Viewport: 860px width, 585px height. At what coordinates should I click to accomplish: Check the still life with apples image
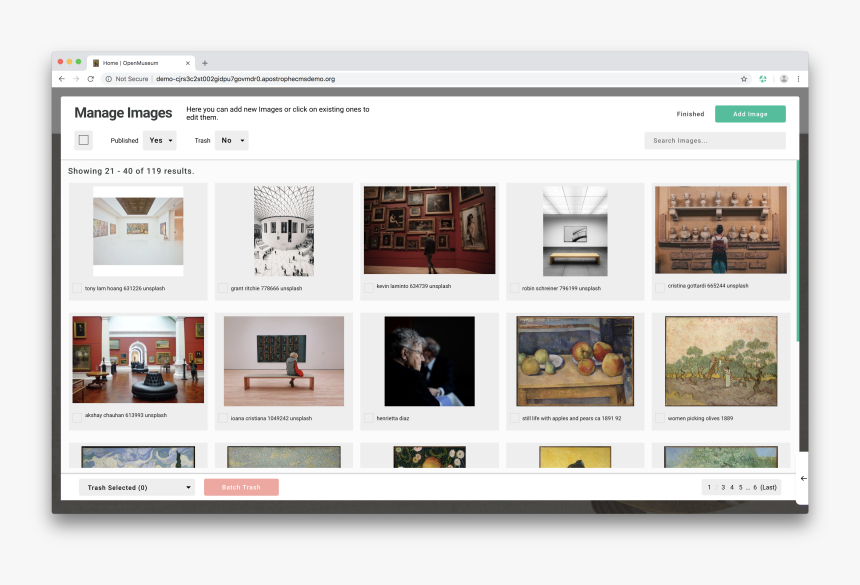click(x=514, y=418)
